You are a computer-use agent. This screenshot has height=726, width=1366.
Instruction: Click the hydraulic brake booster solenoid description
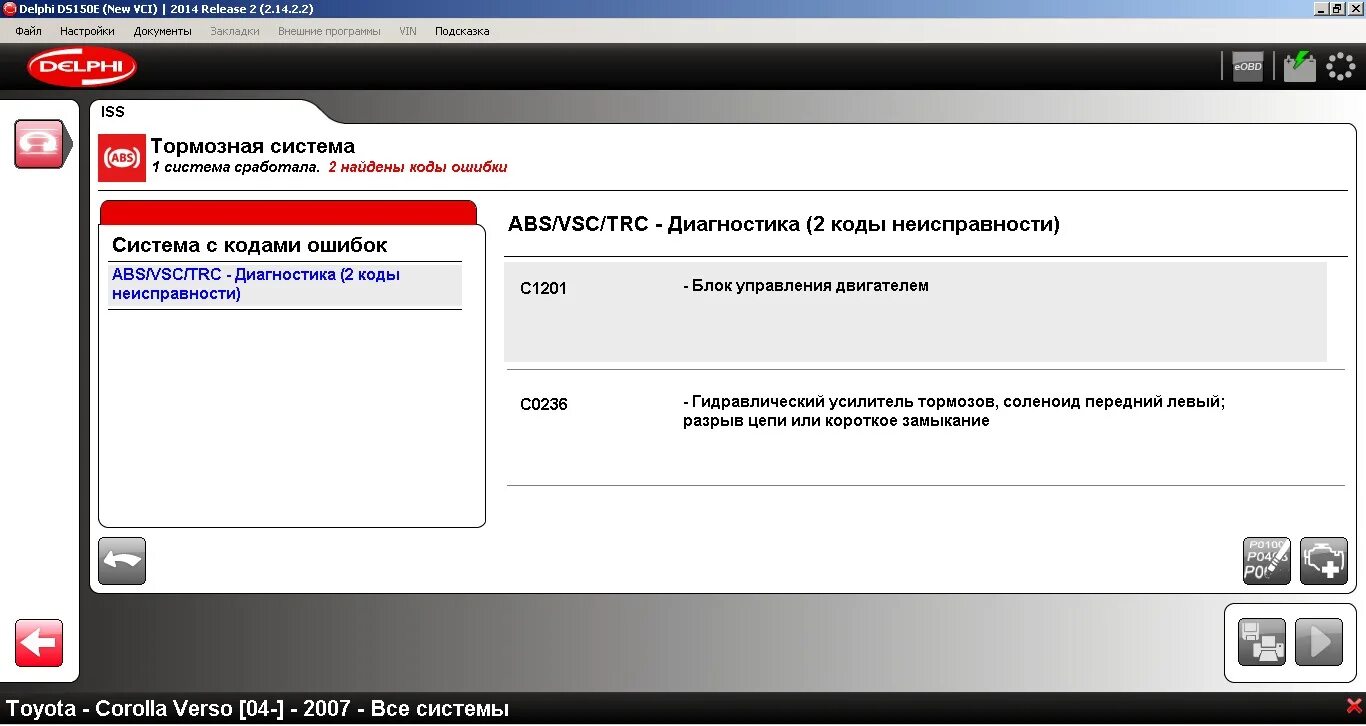[954, 411]
